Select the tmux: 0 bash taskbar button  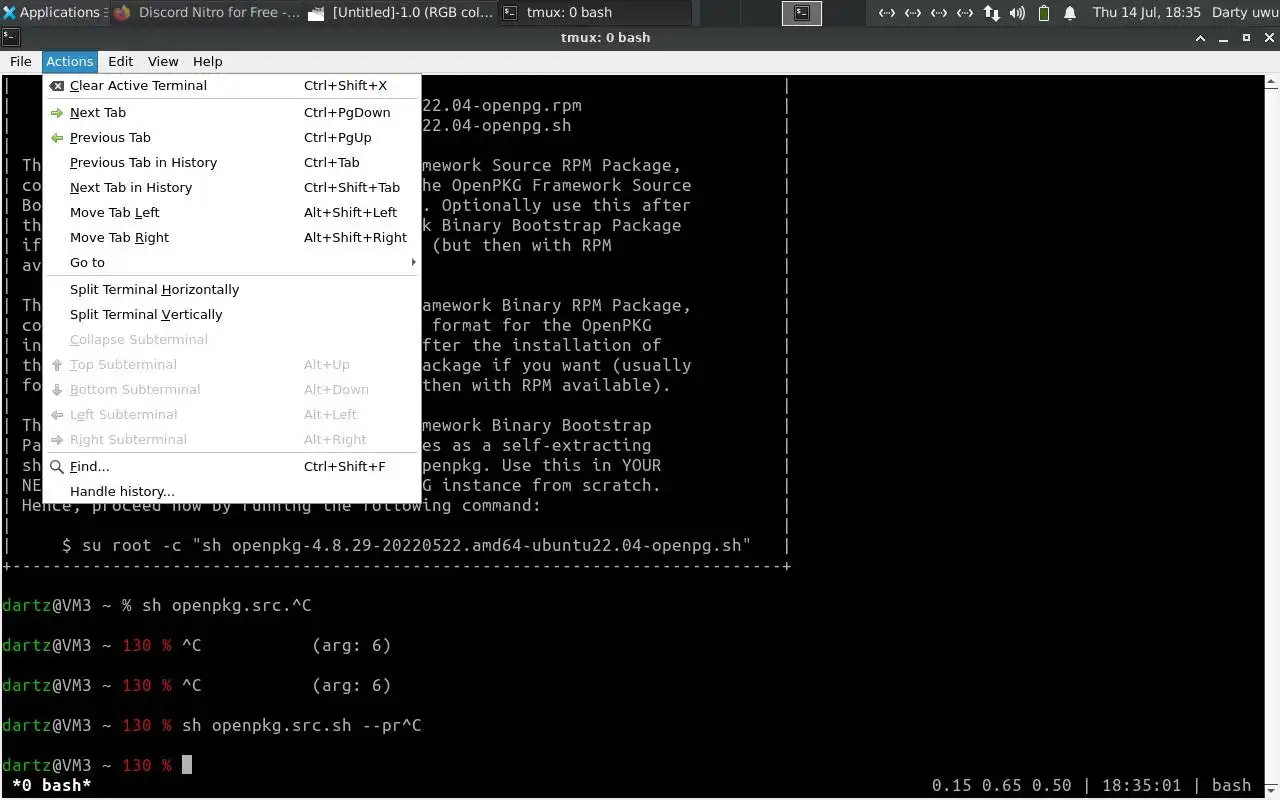[595, 12]
